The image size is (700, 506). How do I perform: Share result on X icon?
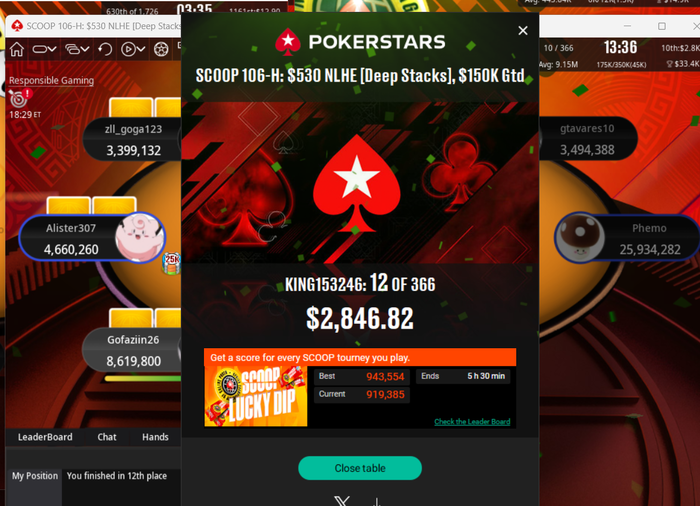pos(342,501)
